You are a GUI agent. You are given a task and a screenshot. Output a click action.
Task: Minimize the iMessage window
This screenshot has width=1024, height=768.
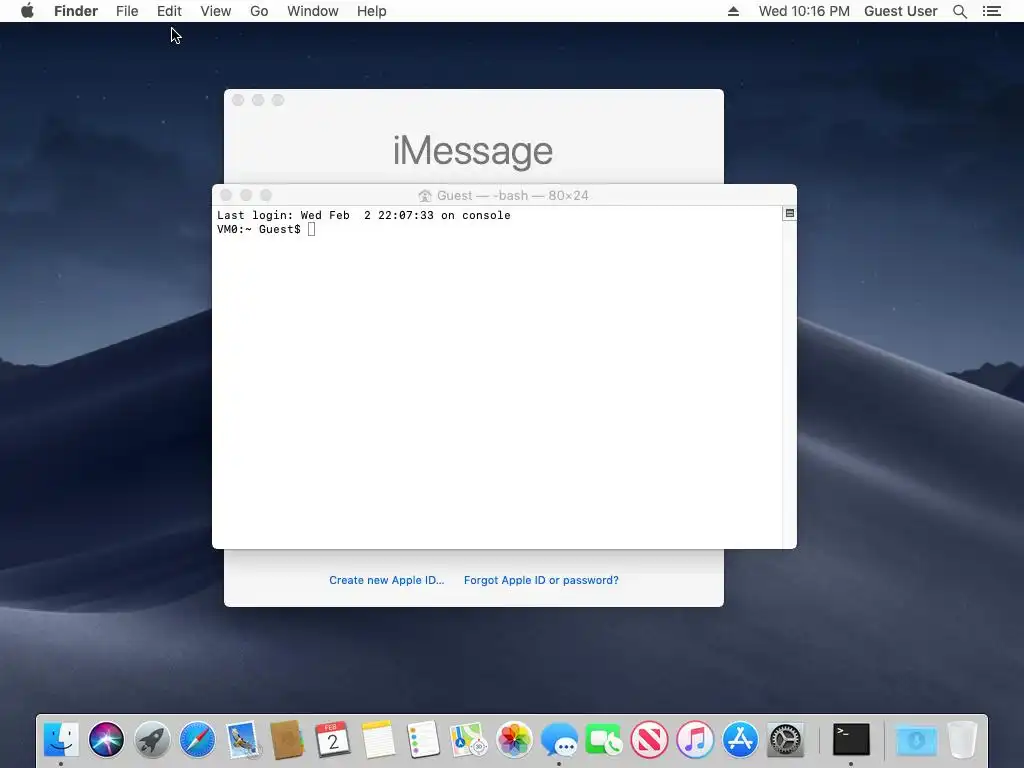(x=258, y=100)
